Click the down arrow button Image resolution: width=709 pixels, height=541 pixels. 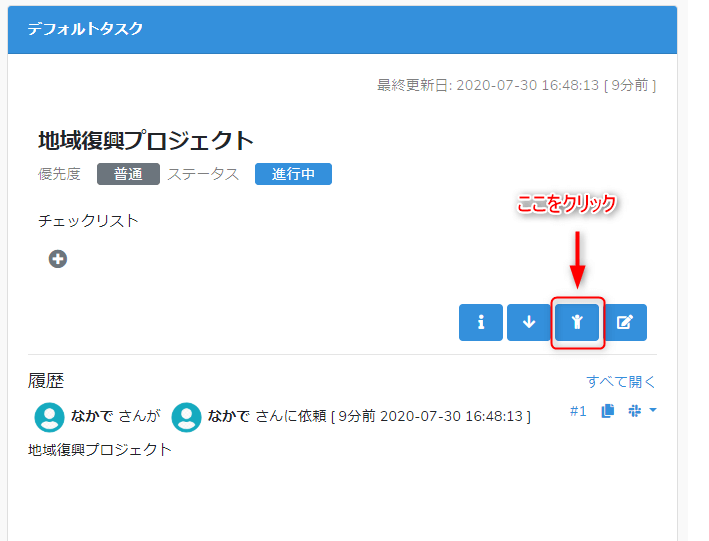coord(529,322)
